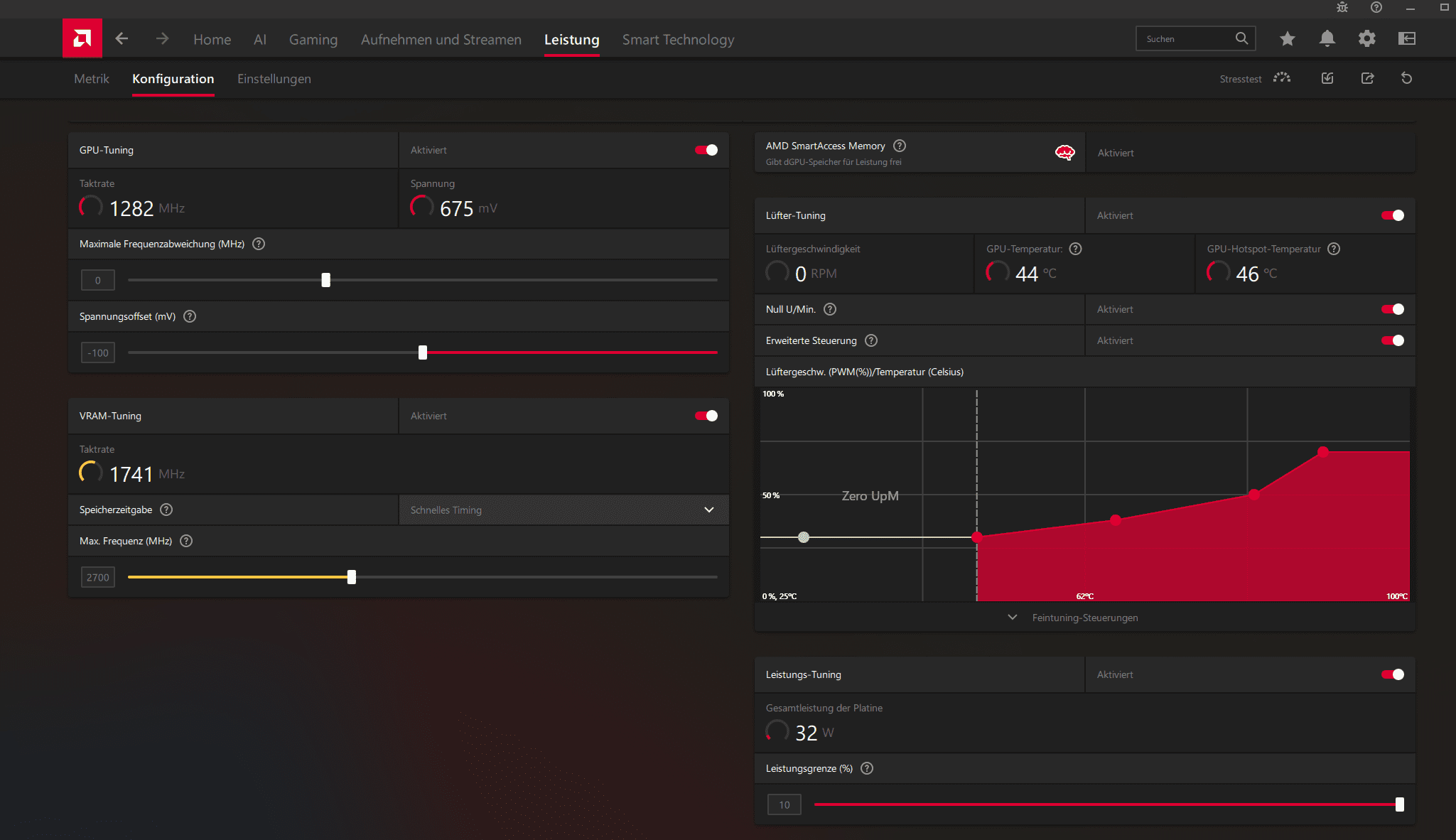Open Smart Technology tab

[678, 40]
